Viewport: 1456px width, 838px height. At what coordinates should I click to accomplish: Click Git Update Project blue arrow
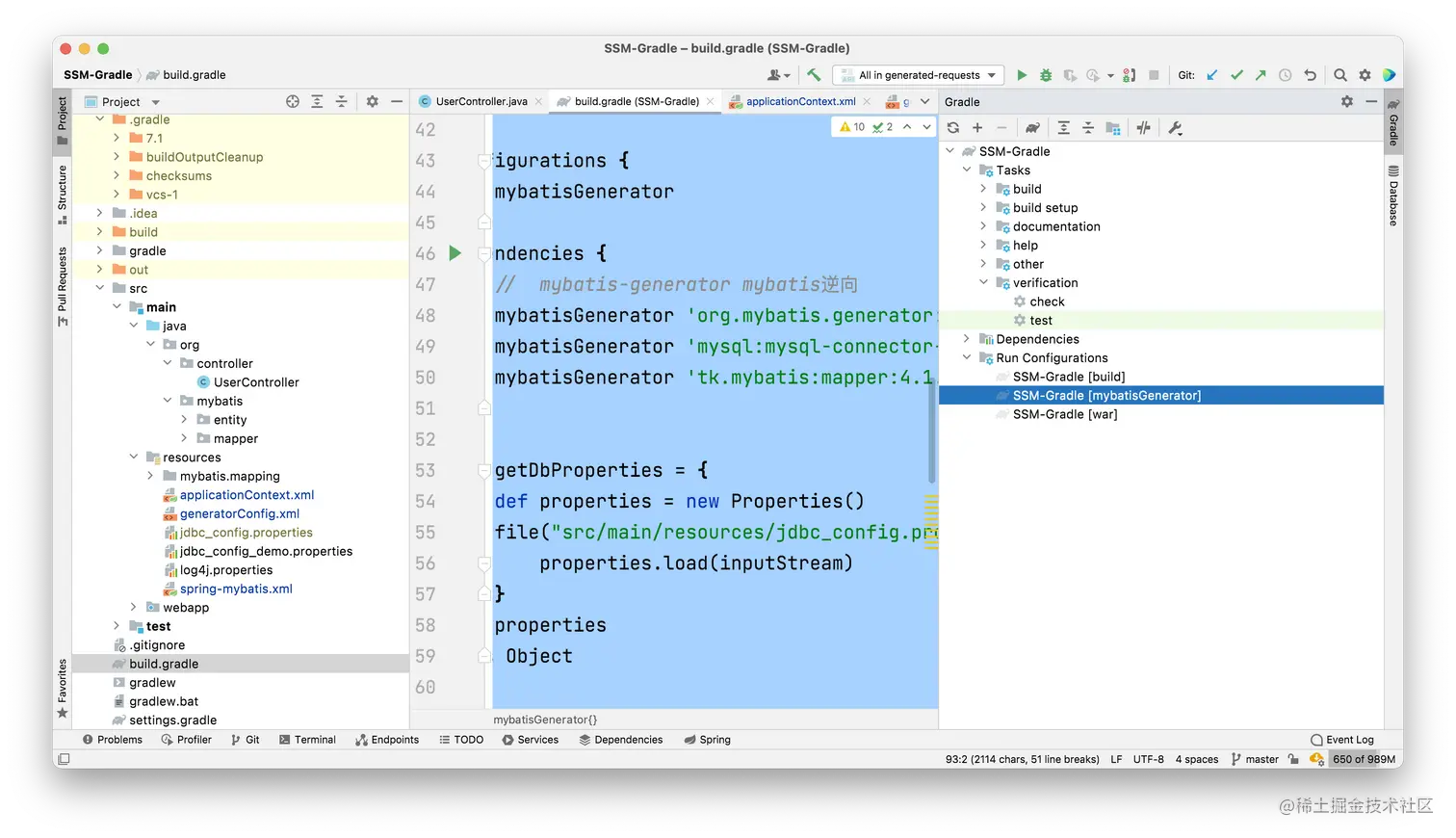[x=1212, y=75]
